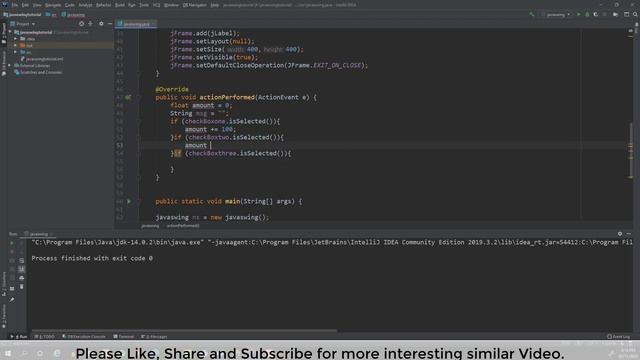The height and width of the screenshot is (360, 640).
Task: Click the restore layout icon in Run panel
Action: [x=12, y=288]
